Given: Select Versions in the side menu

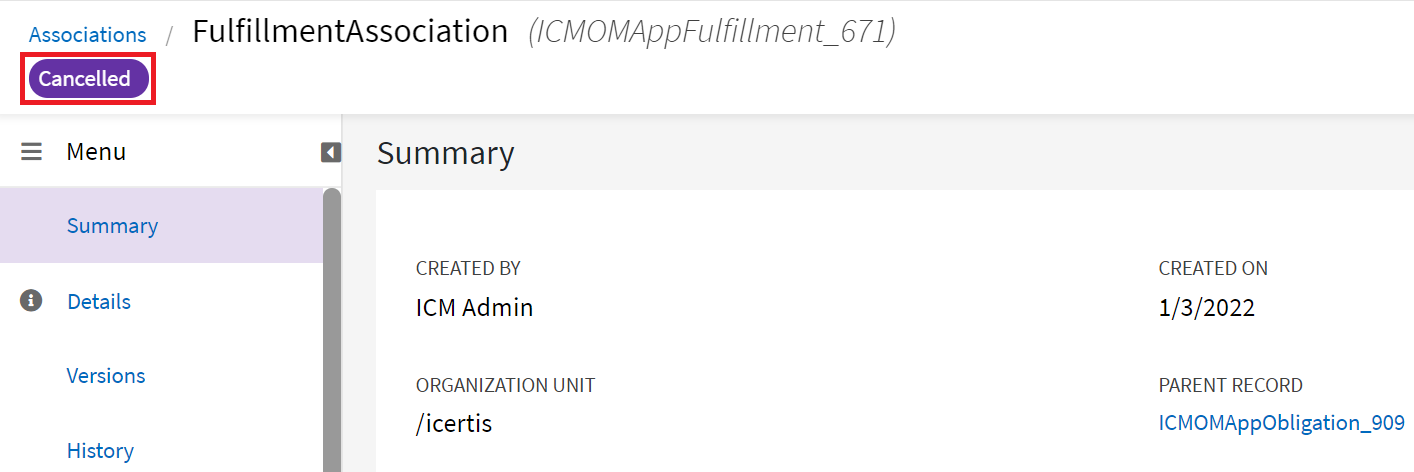Looking at the screenshot, I should click(x=106, y=376).
